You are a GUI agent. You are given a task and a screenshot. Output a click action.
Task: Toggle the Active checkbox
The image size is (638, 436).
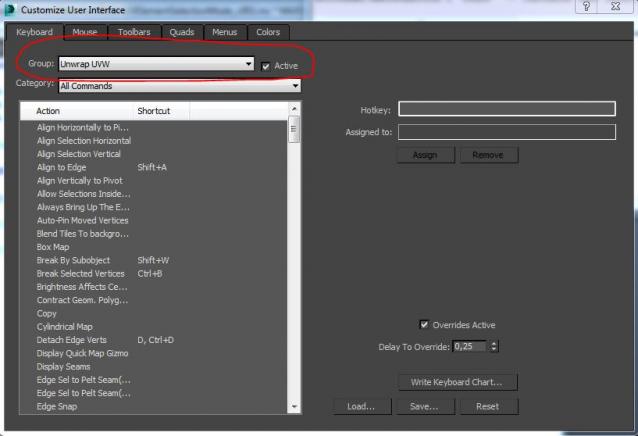click(x=265, y=66)
